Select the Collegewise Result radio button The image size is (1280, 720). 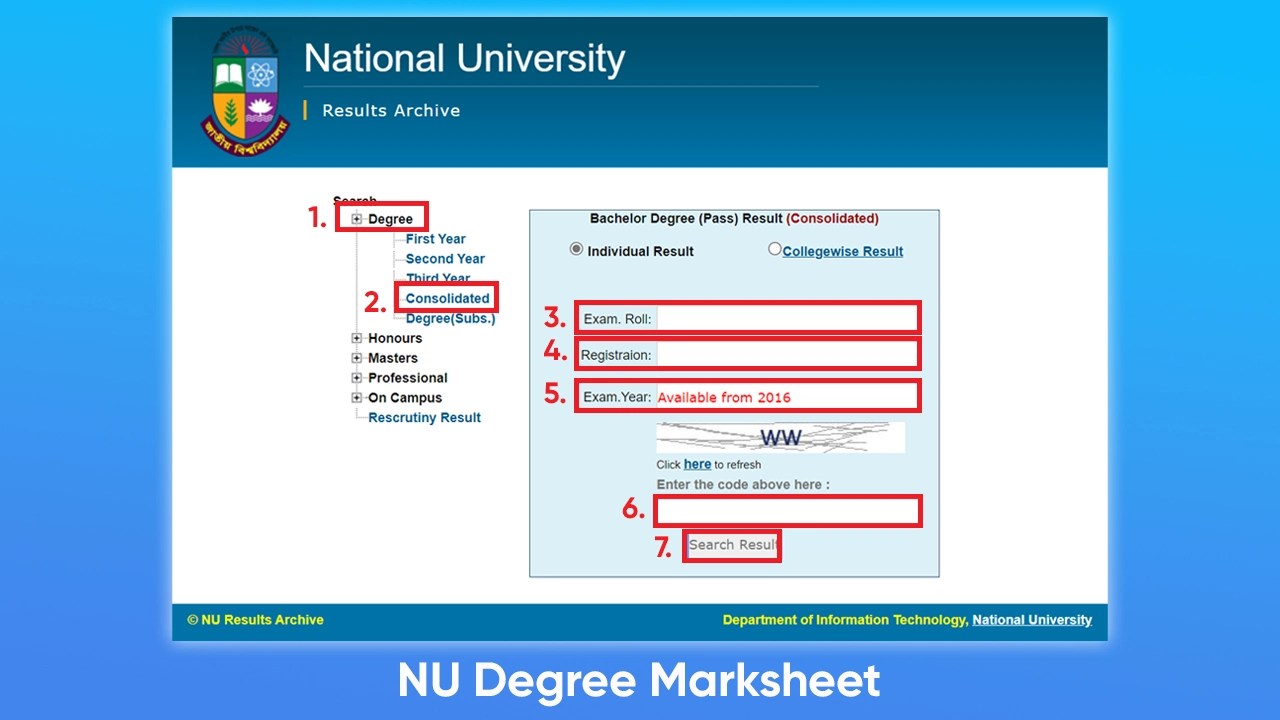point(774,248)
